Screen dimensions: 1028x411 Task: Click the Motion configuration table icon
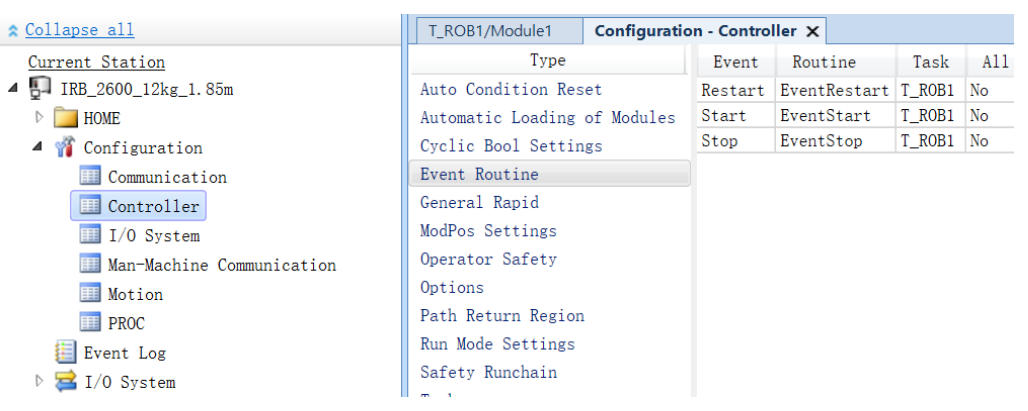click(92, 294)
